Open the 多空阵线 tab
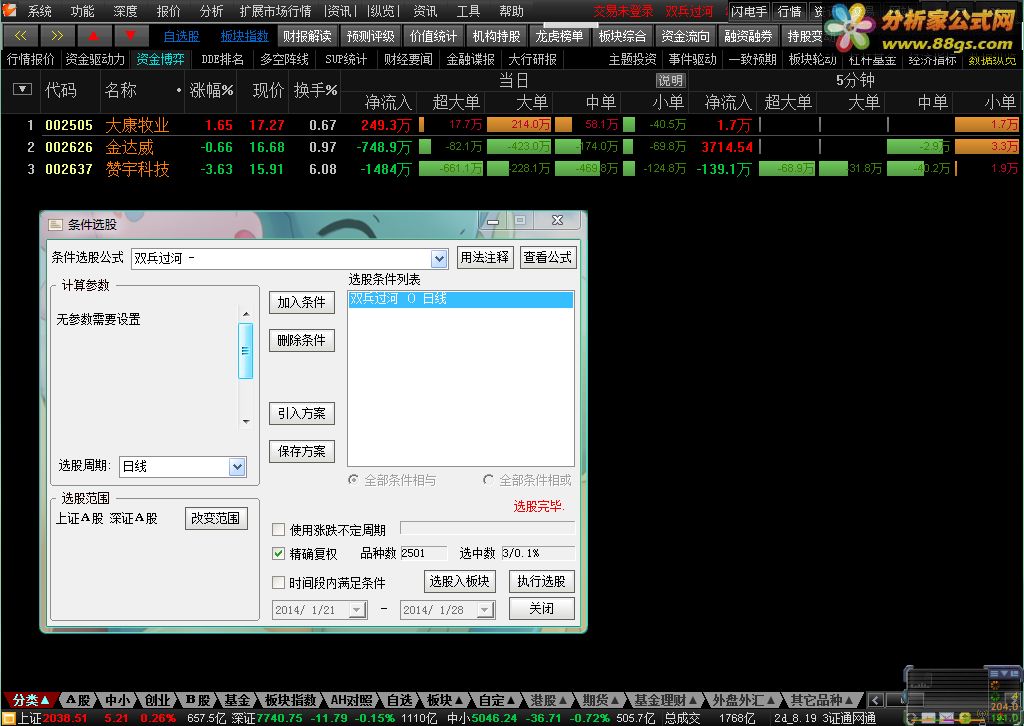Image resolution: width=1024 pixels, height=726 pixels. (284, 59)
